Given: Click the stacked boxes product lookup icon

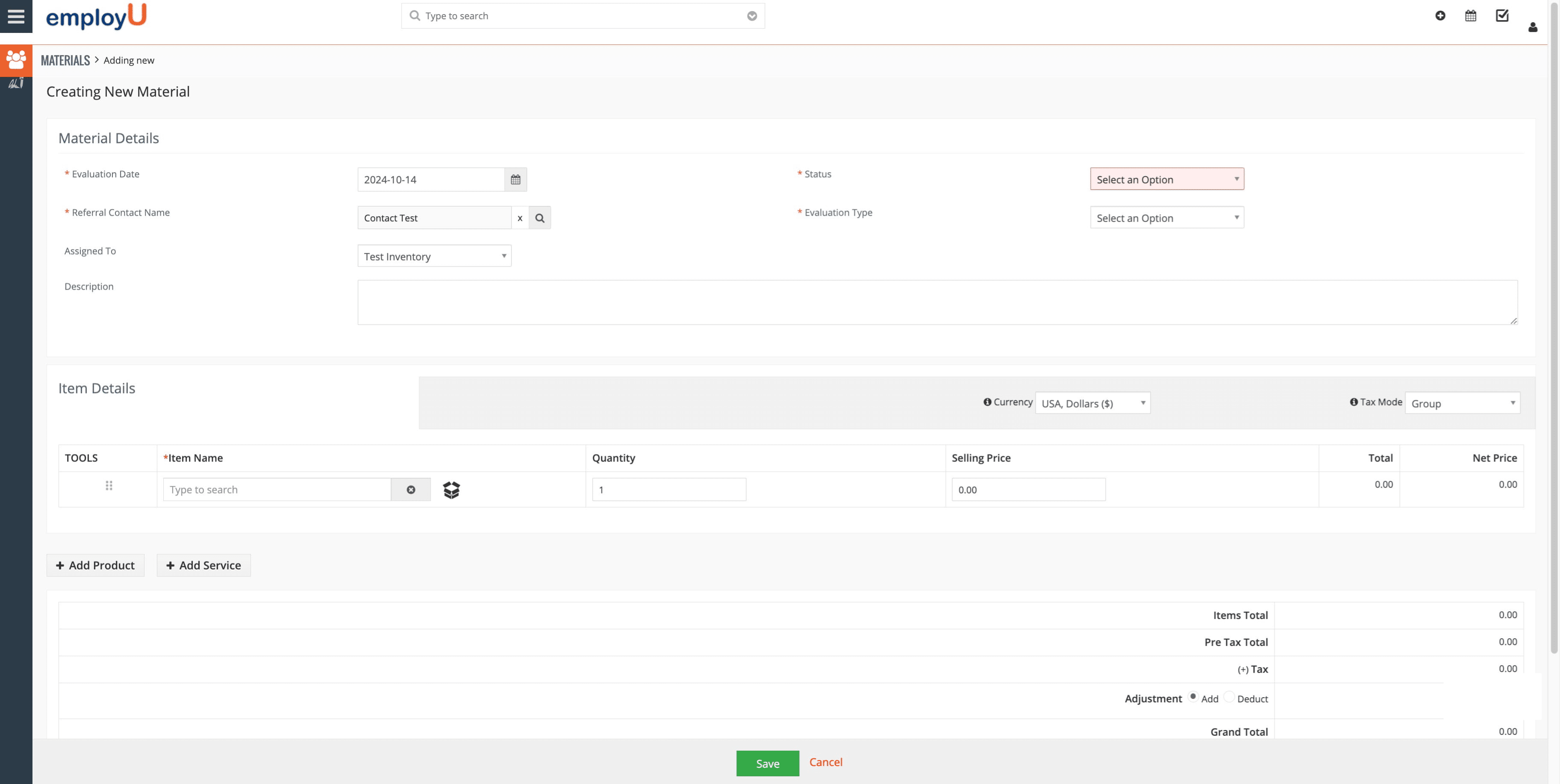Looking at the screenshot, I should click(x=451, y=490).
